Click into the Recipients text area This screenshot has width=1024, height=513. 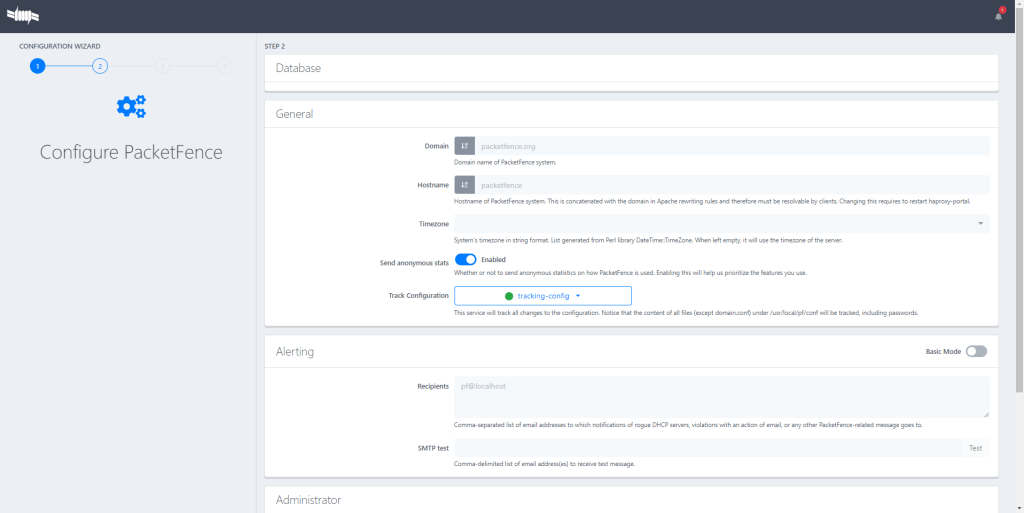(721, 396)
